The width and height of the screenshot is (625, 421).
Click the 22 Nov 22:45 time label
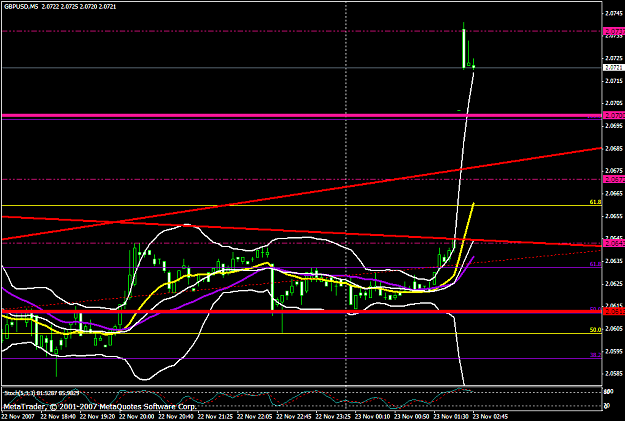pyautogui.click(x=293, y=416)
